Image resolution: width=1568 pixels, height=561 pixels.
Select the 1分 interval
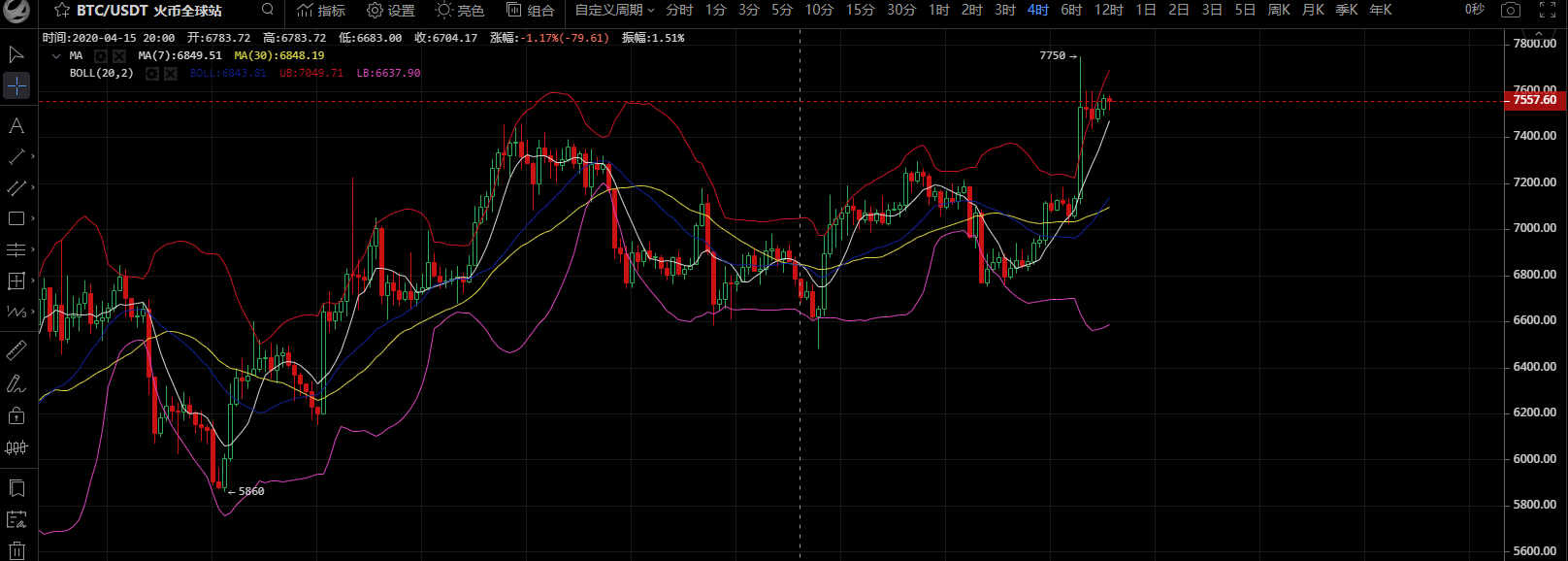(715, 10)
